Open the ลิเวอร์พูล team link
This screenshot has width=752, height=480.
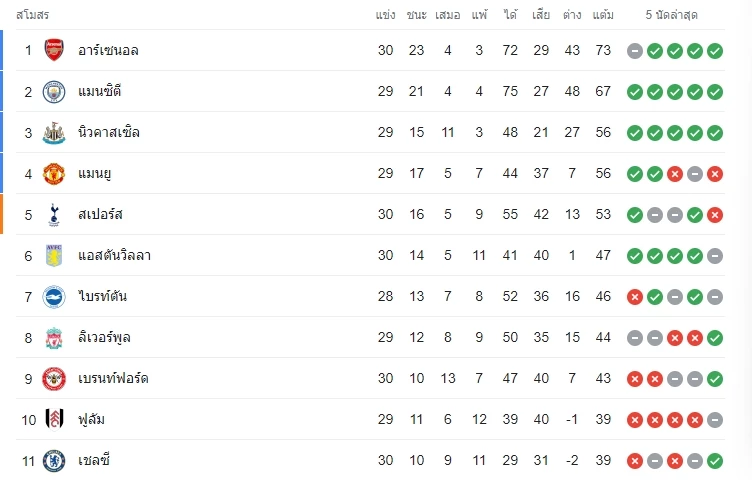[107, 337]
